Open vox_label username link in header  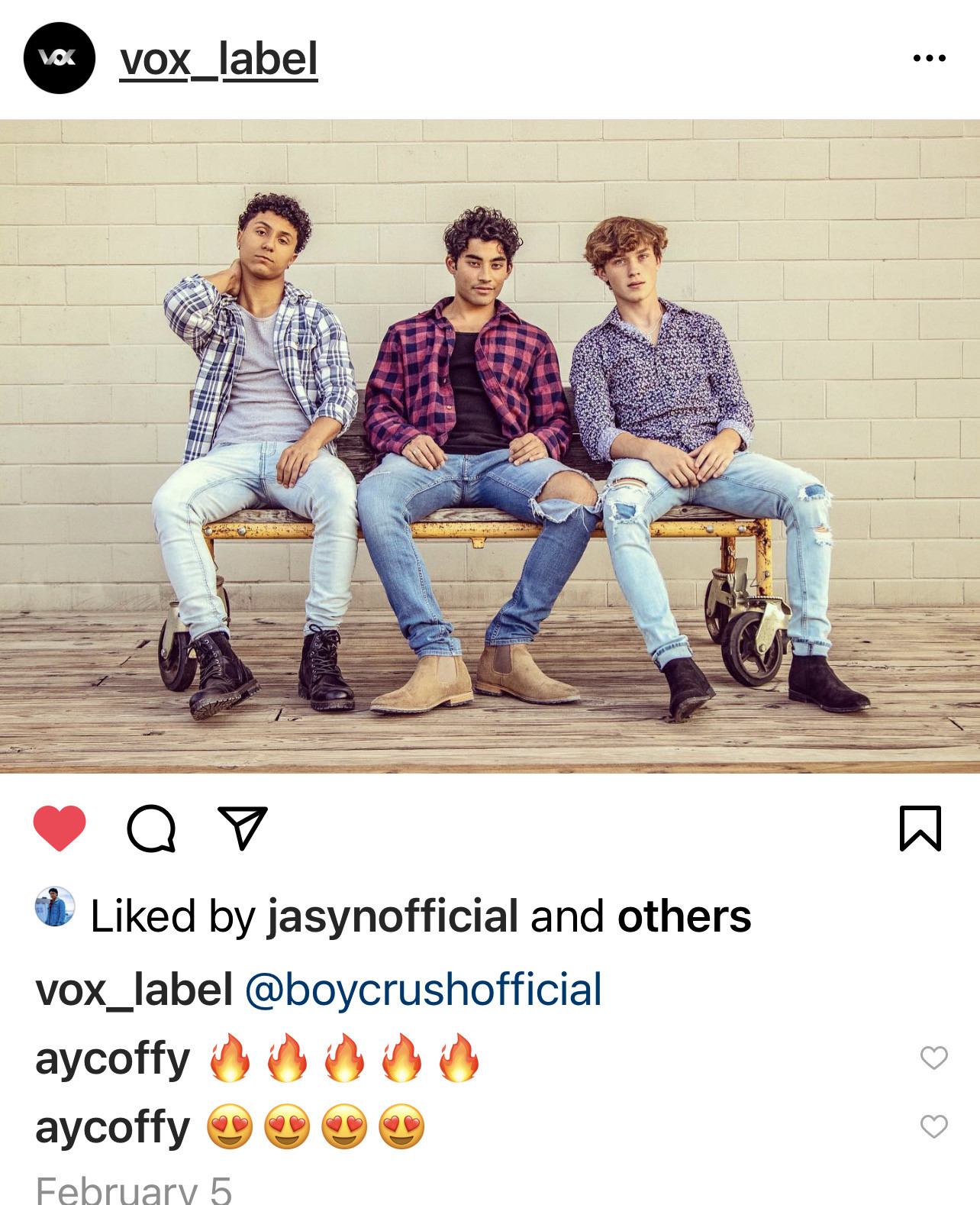tap(218, 60)
